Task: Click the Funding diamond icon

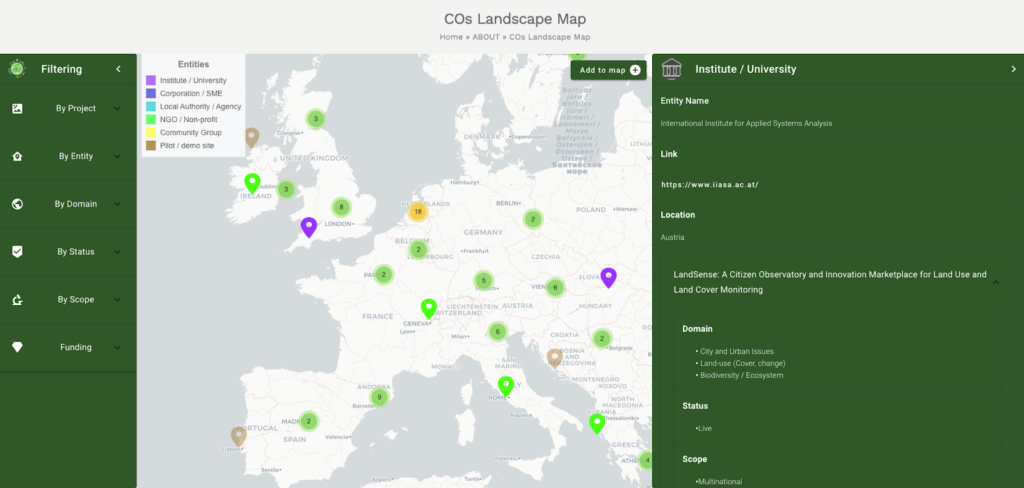Action: click(x=17, y=347)
